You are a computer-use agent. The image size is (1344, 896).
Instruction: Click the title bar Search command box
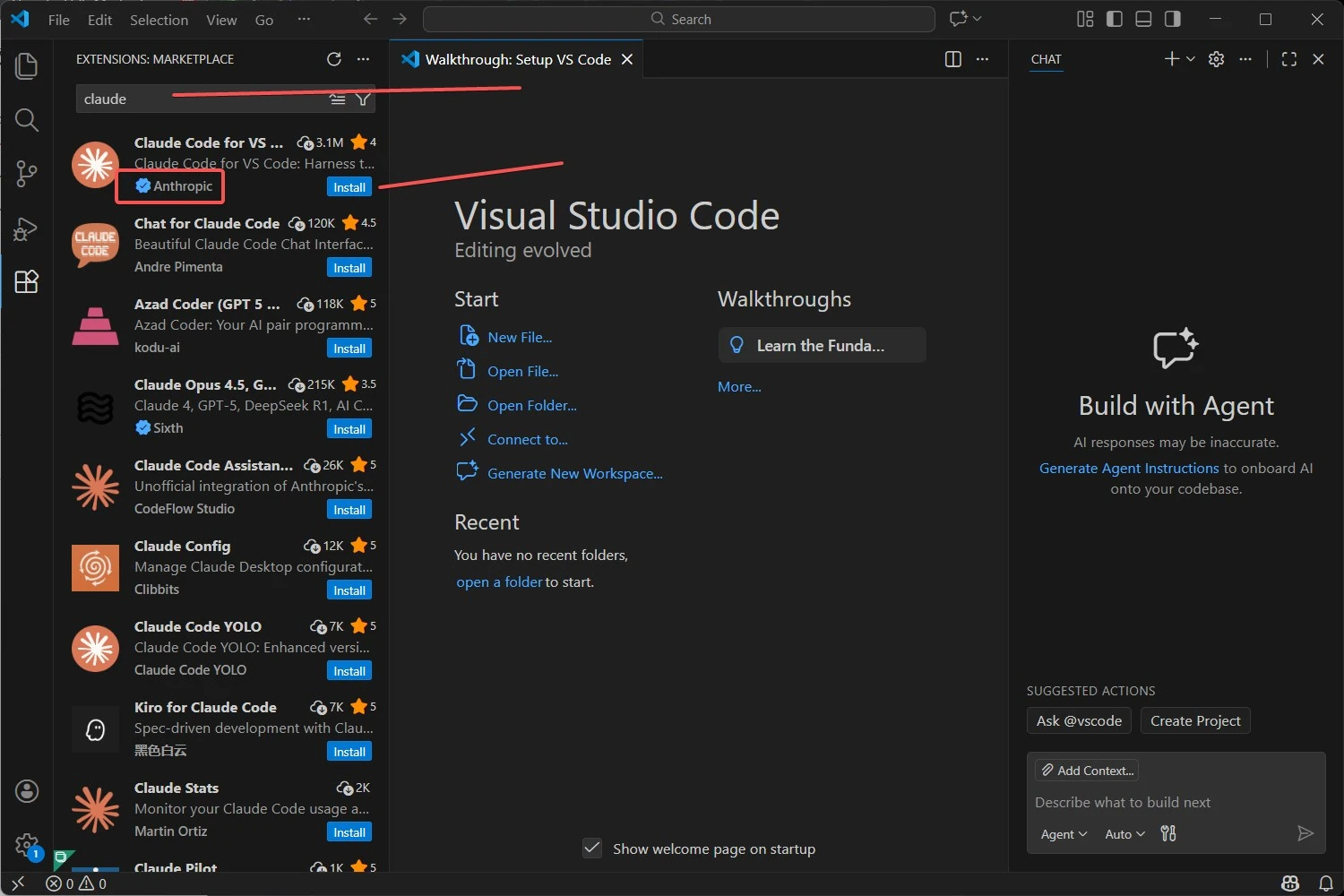click(678, 19)
